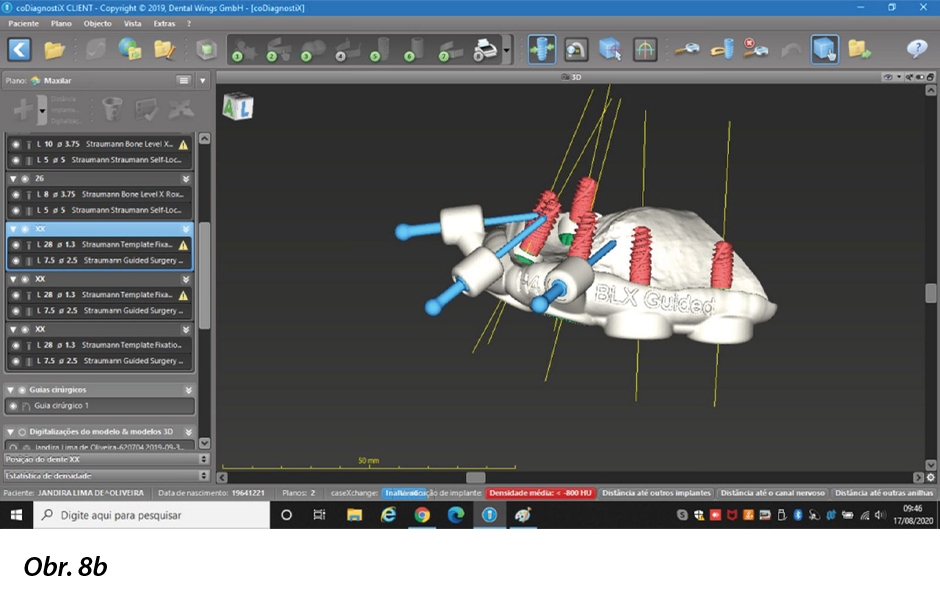Open the dropdown arrow beside the printer

tap(507, 50)
